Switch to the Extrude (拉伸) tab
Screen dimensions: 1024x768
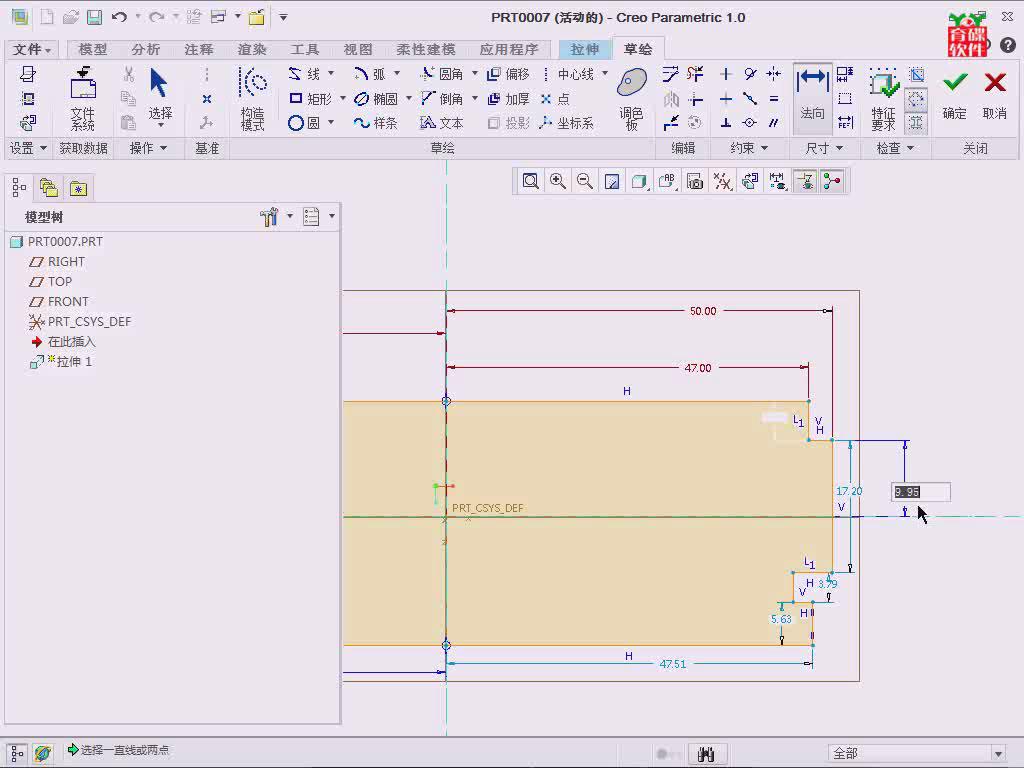(584, 50)
